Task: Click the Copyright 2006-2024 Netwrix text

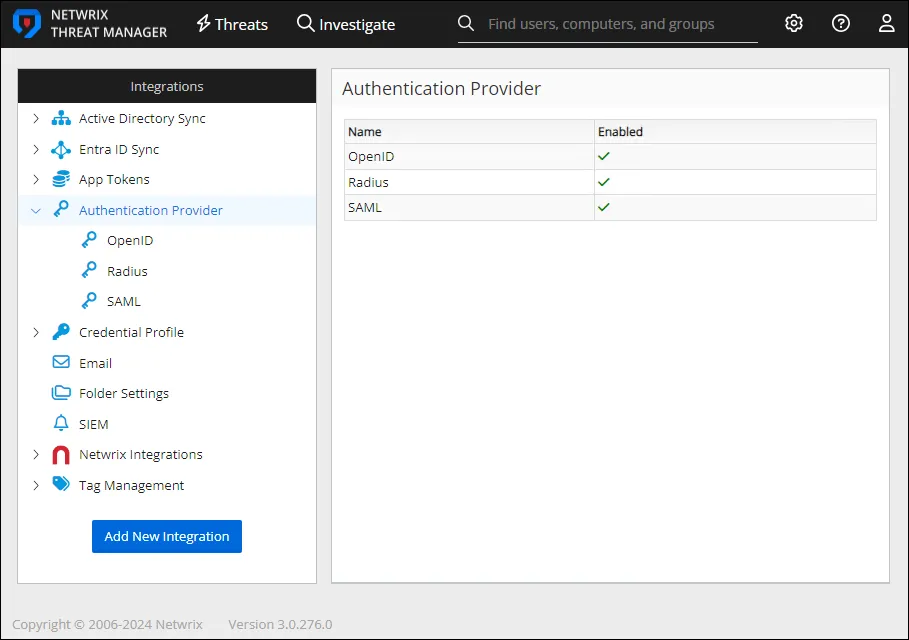Action: click(x=107, y=624)
